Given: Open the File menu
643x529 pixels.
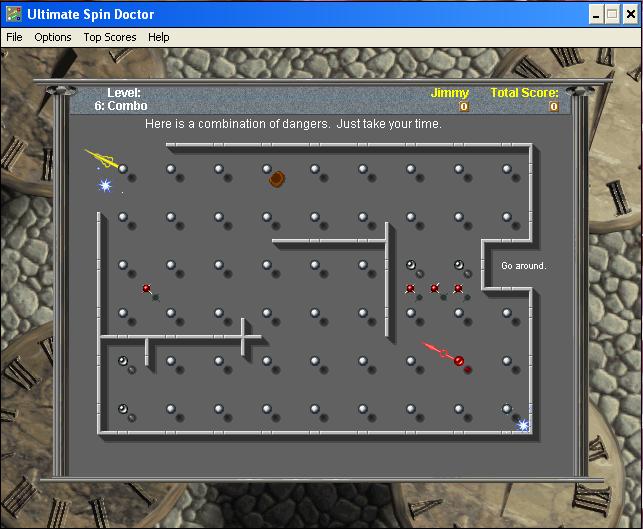Looking at the screenshot, I should tap(14, 37).
